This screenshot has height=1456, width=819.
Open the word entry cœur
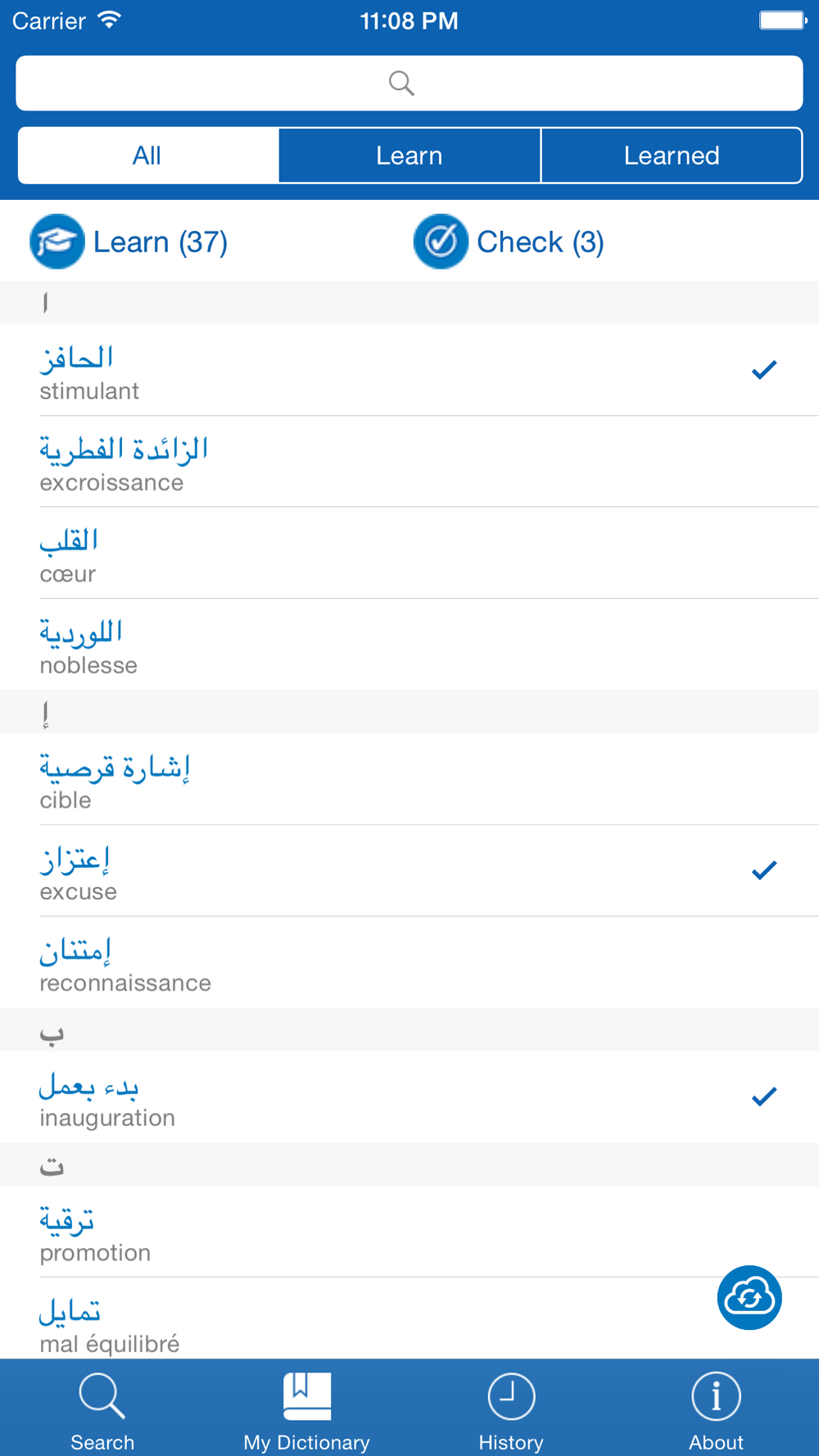[409, 553]
